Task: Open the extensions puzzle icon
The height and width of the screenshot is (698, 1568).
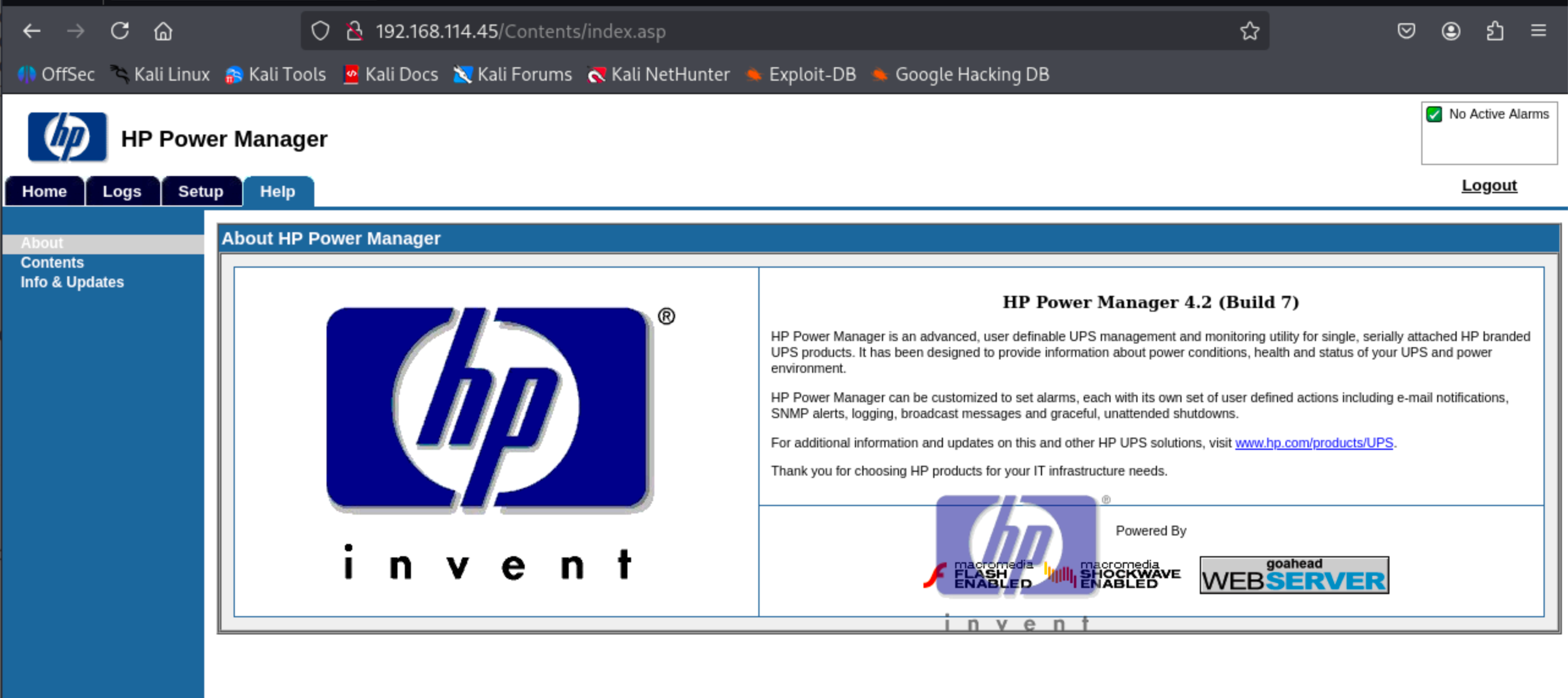Action: pos(1495,31)
